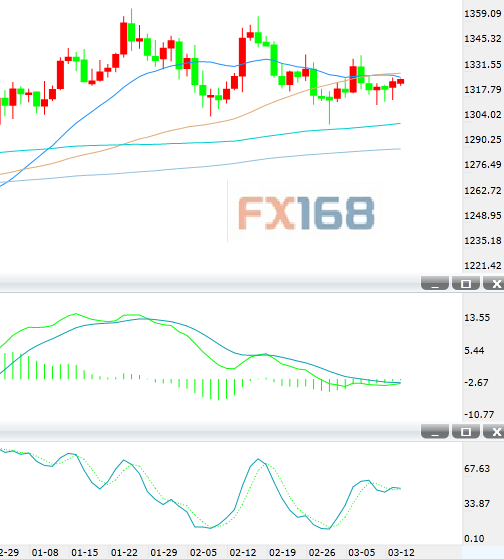Maximize the MACD indicator panel

pyautogui.click(x=466, y=283)
